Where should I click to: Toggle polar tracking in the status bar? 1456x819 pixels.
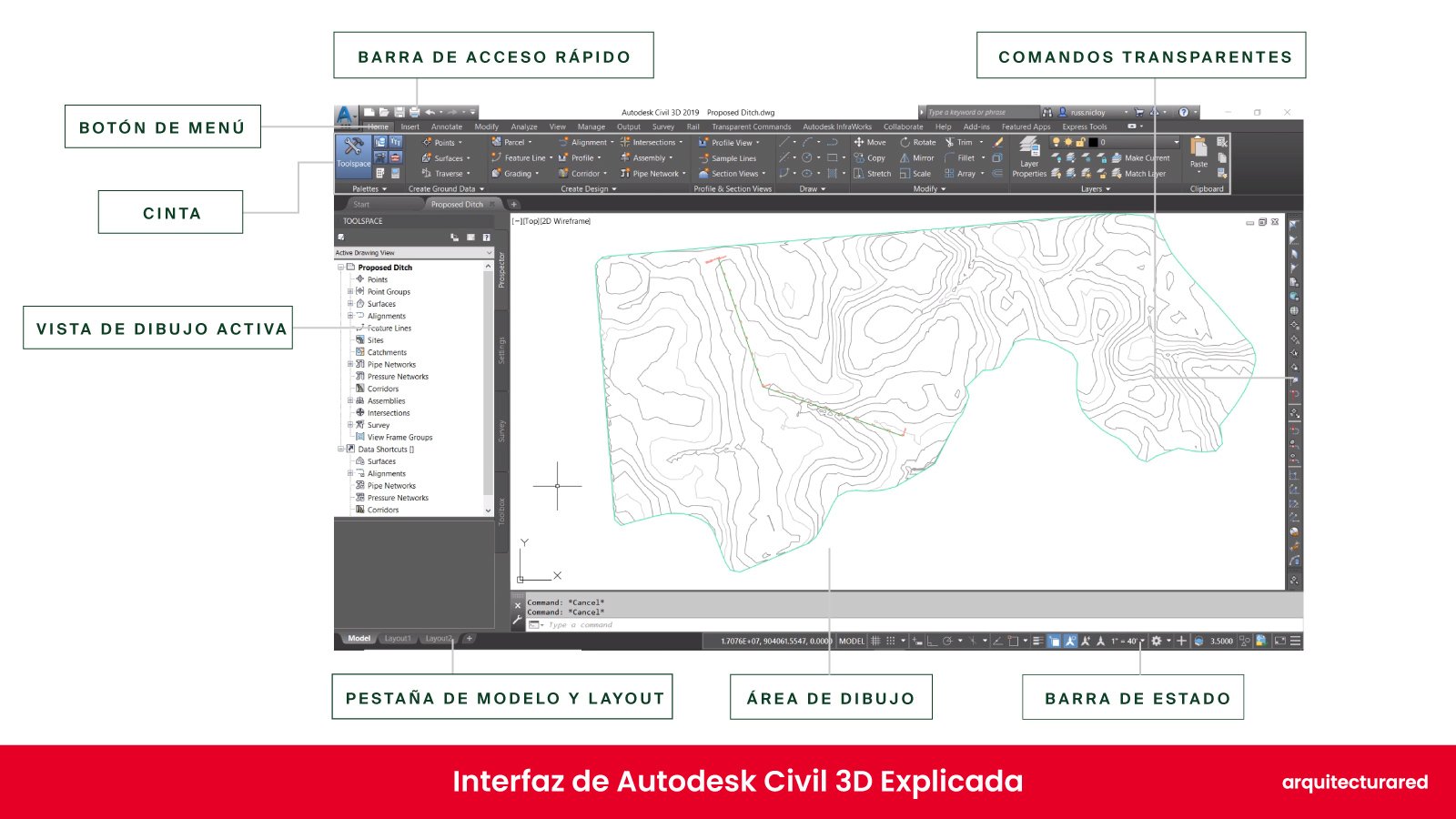pos(947,641)
